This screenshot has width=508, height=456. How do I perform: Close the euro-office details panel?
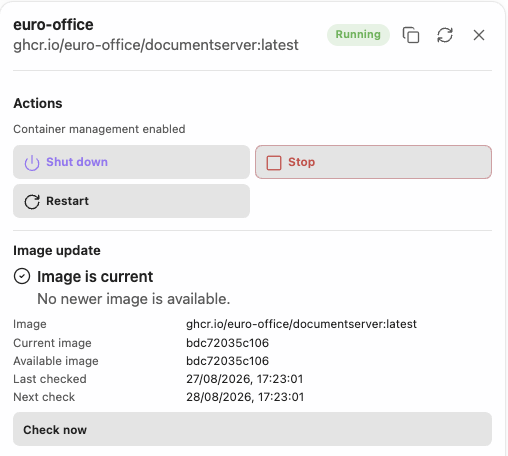479,35
